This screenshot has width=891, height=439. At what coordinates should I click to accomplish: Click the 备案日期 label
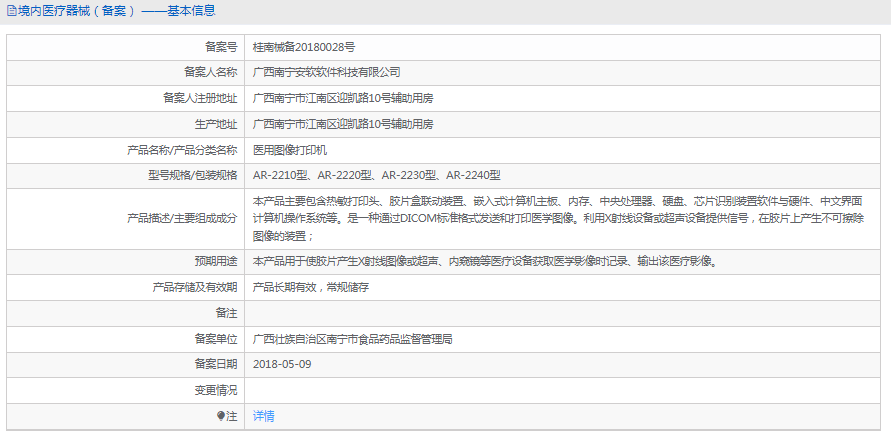pyautogui.click(x=216, y=364)
